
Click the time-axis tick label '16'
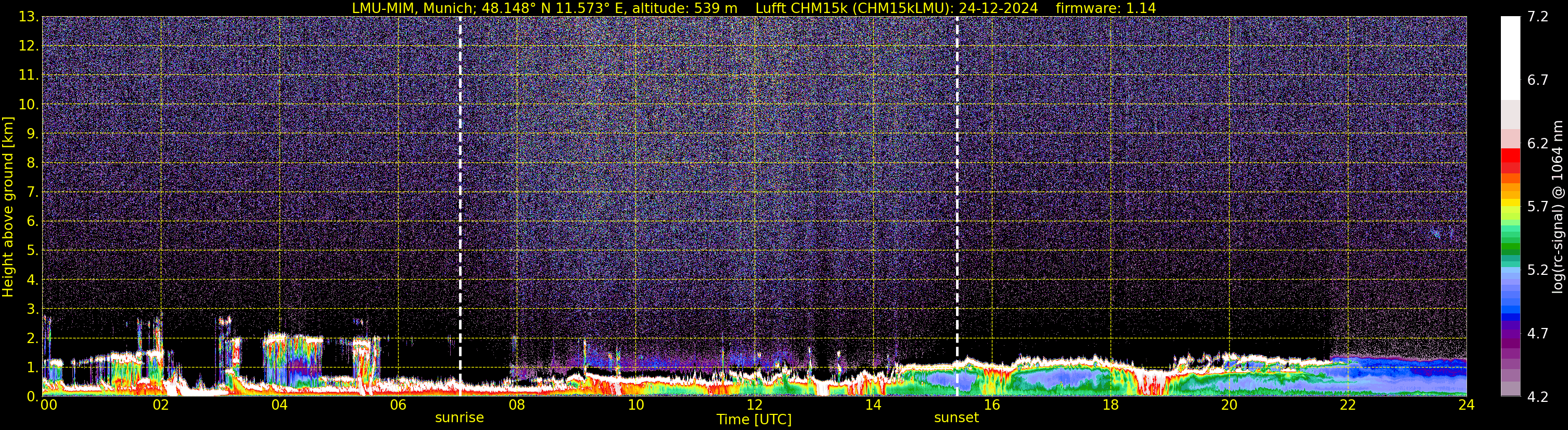tap(991, 405)
